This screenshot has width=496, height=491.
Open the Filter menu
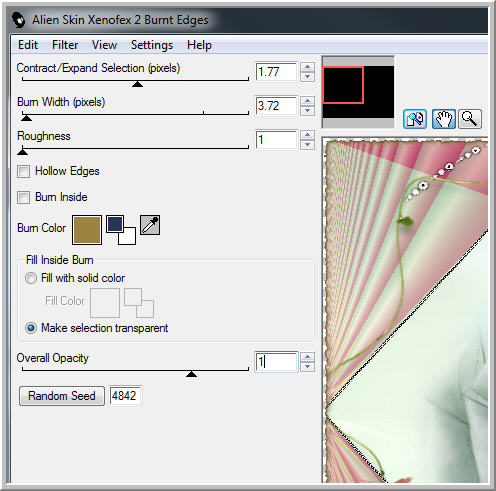click(x=65, y=45)
